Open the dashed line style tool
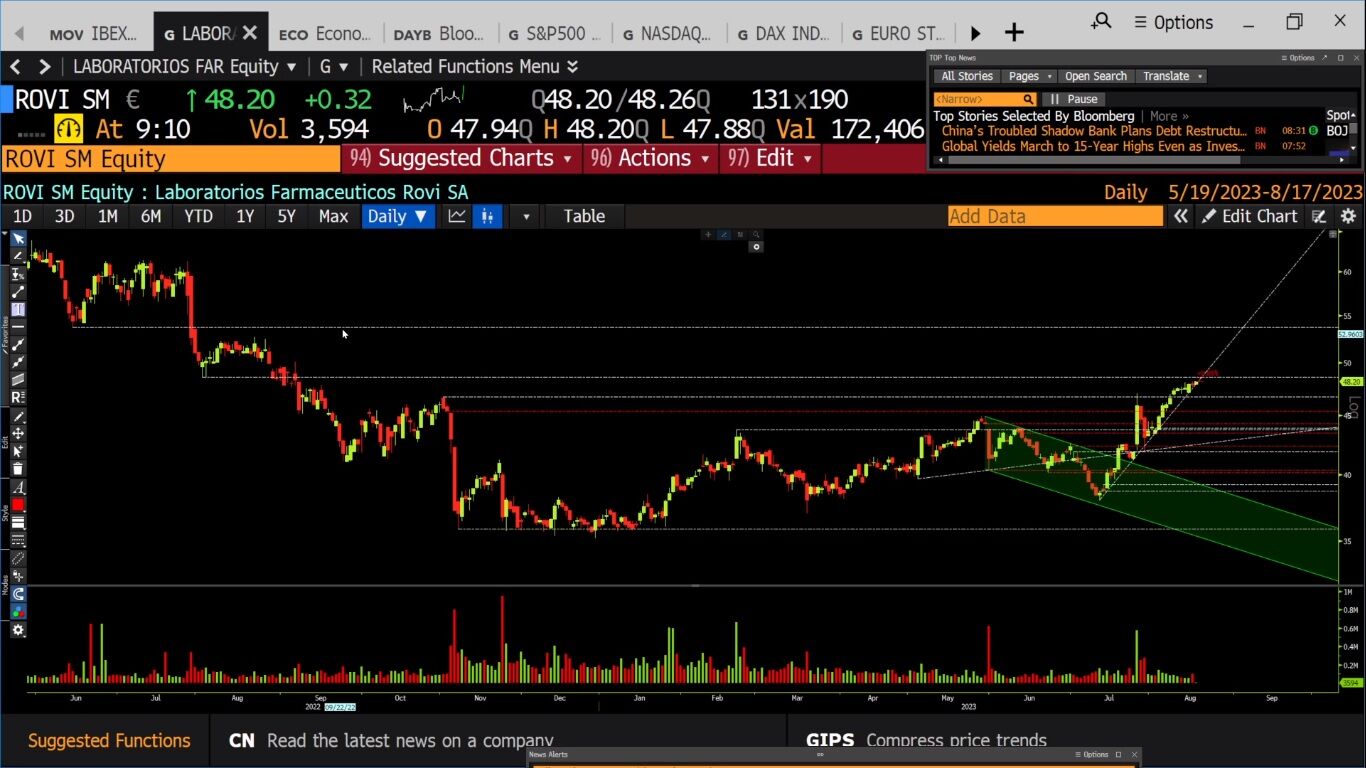Viewport: 1366px width, 768px height. point(18,541)
